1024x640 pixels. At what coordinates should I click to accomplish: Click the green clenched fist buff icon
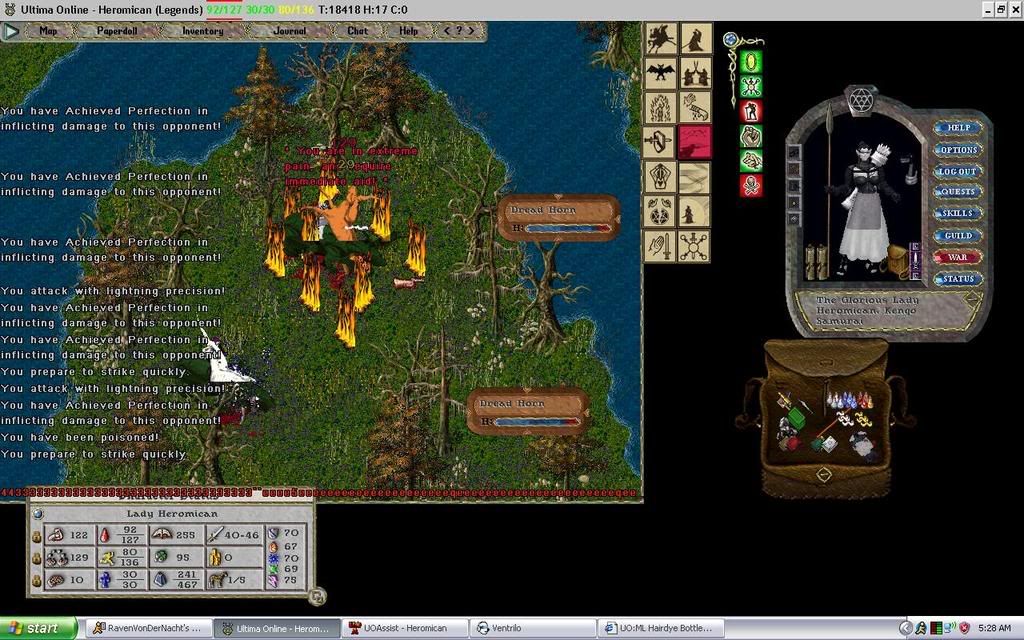tap(751, 136)
